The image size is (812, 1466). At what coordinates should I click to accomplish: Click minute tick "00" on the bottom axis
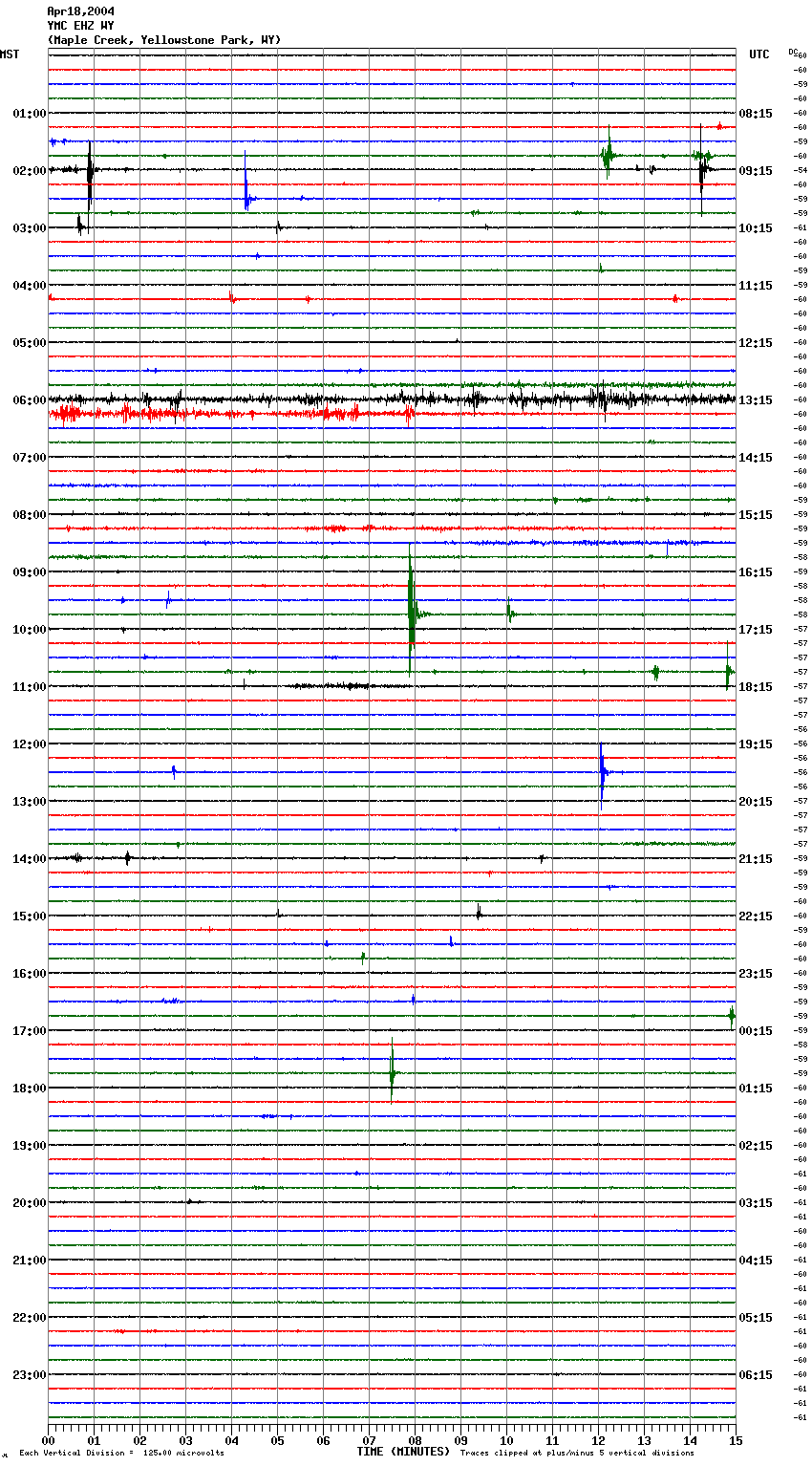click(x=48, y=1440)
